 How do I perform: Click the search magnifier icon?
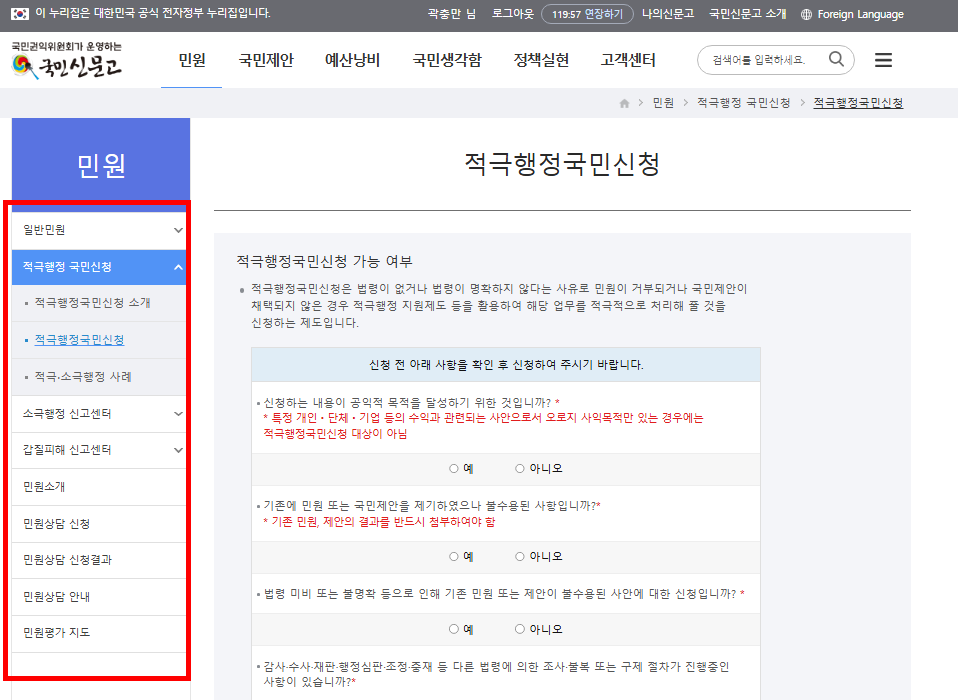coord(836,60)
